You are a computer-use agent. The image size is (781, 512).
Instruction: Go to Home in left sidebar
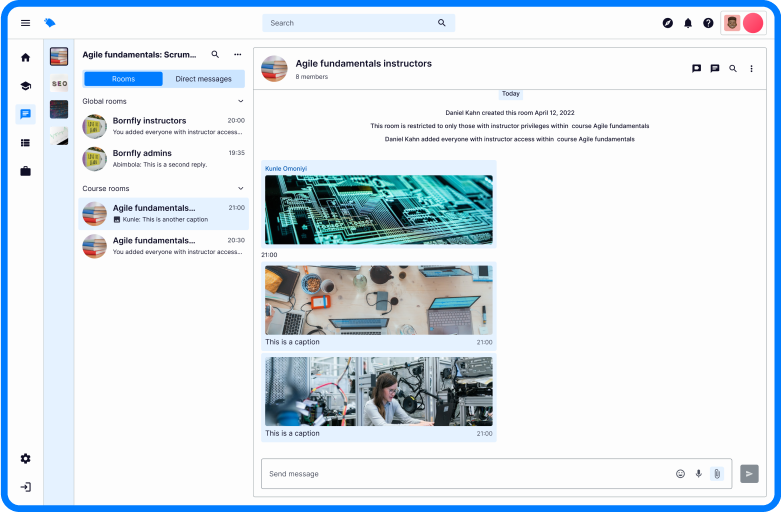point(25,57)
